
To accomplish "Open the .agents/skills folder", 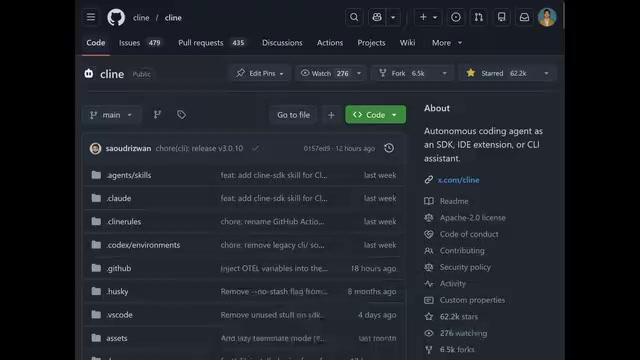I will click(129, 175).
